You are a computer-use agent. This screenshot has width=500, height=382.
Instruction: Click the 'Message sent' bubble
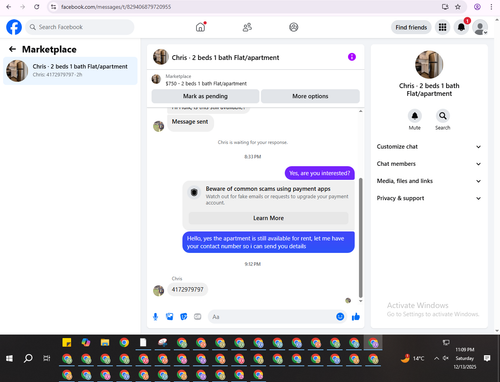point(190,122)
